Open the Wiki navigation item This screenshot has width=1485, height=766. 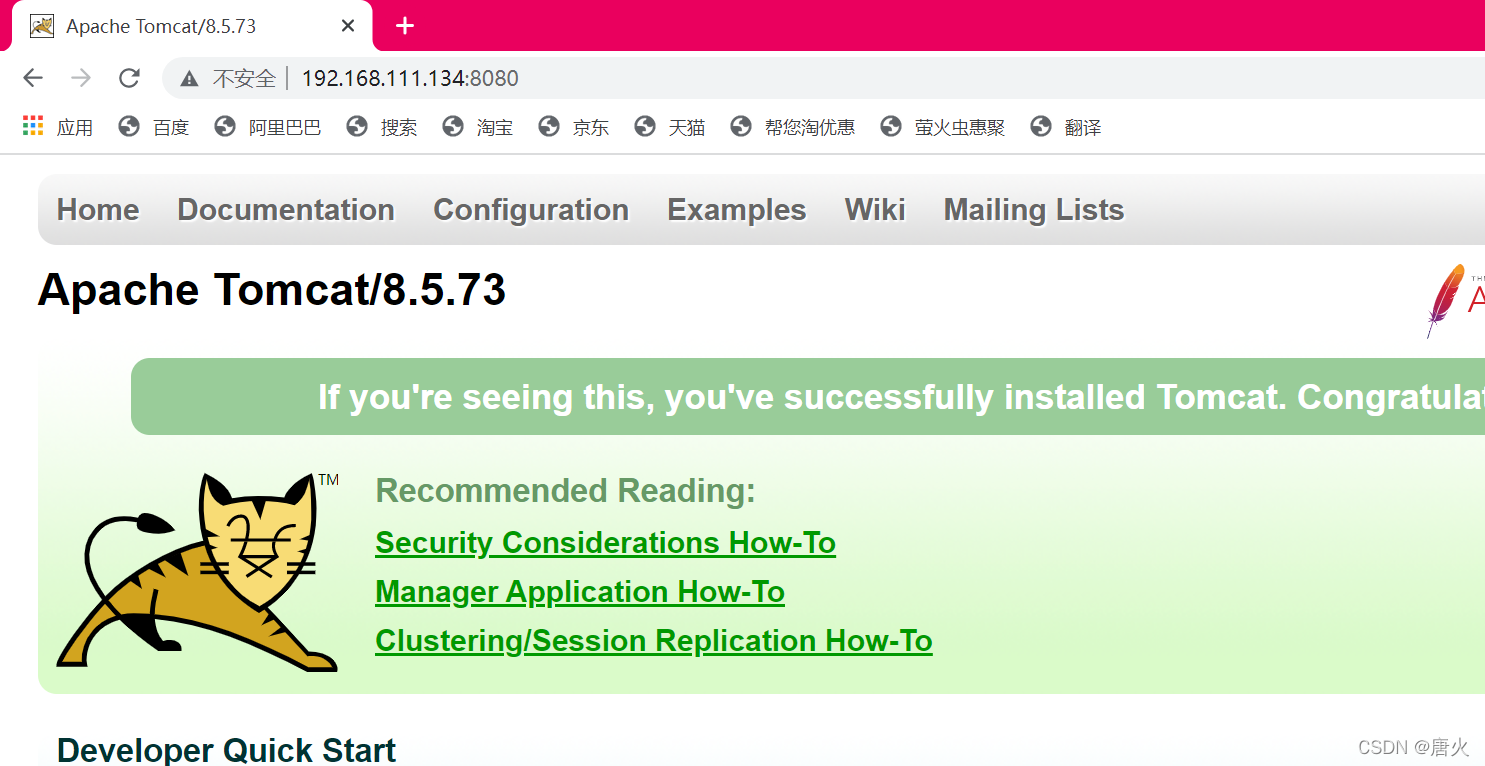[x=875, y=210]
